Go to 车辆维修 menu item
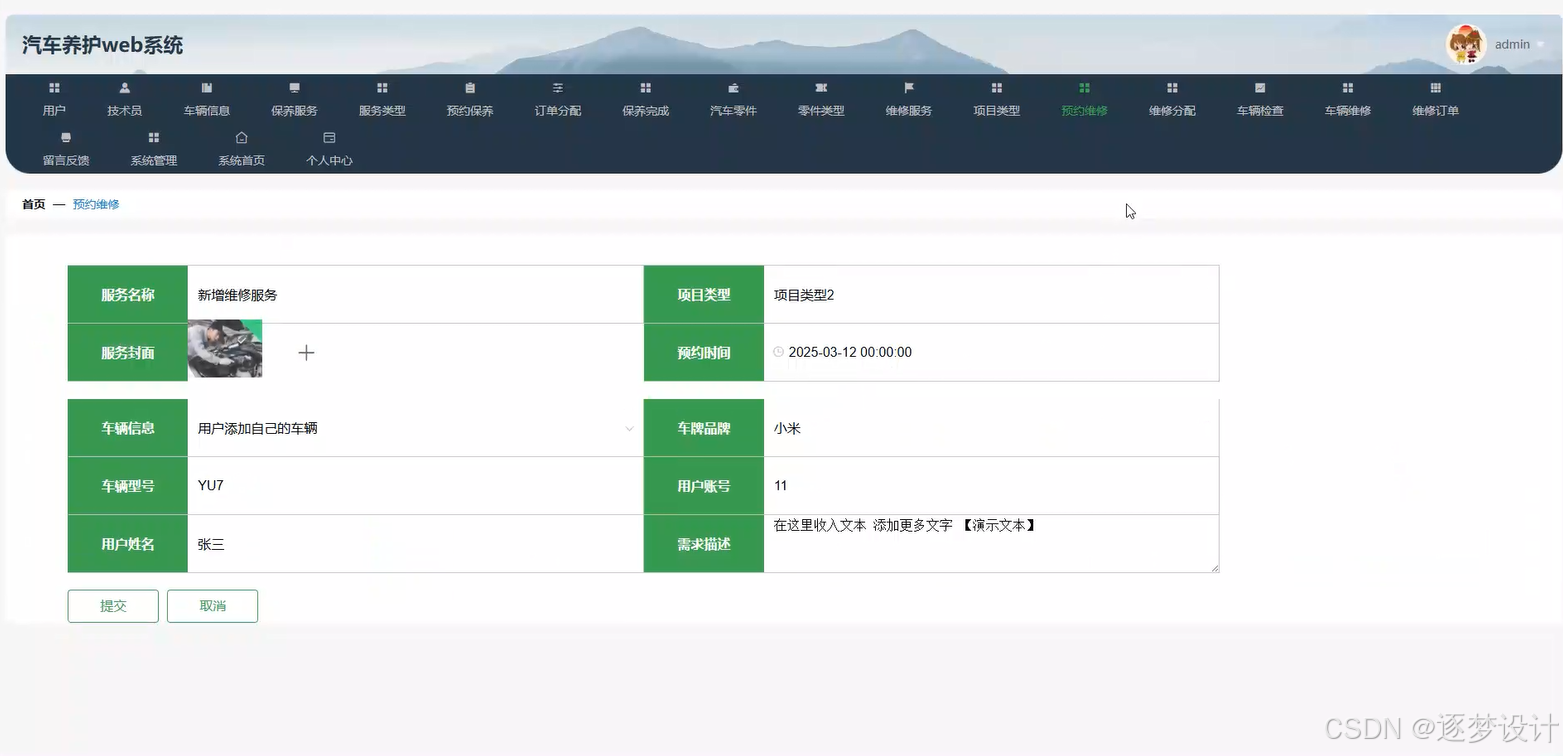This screenshot has height=756, width=1563. point(1348,100)
